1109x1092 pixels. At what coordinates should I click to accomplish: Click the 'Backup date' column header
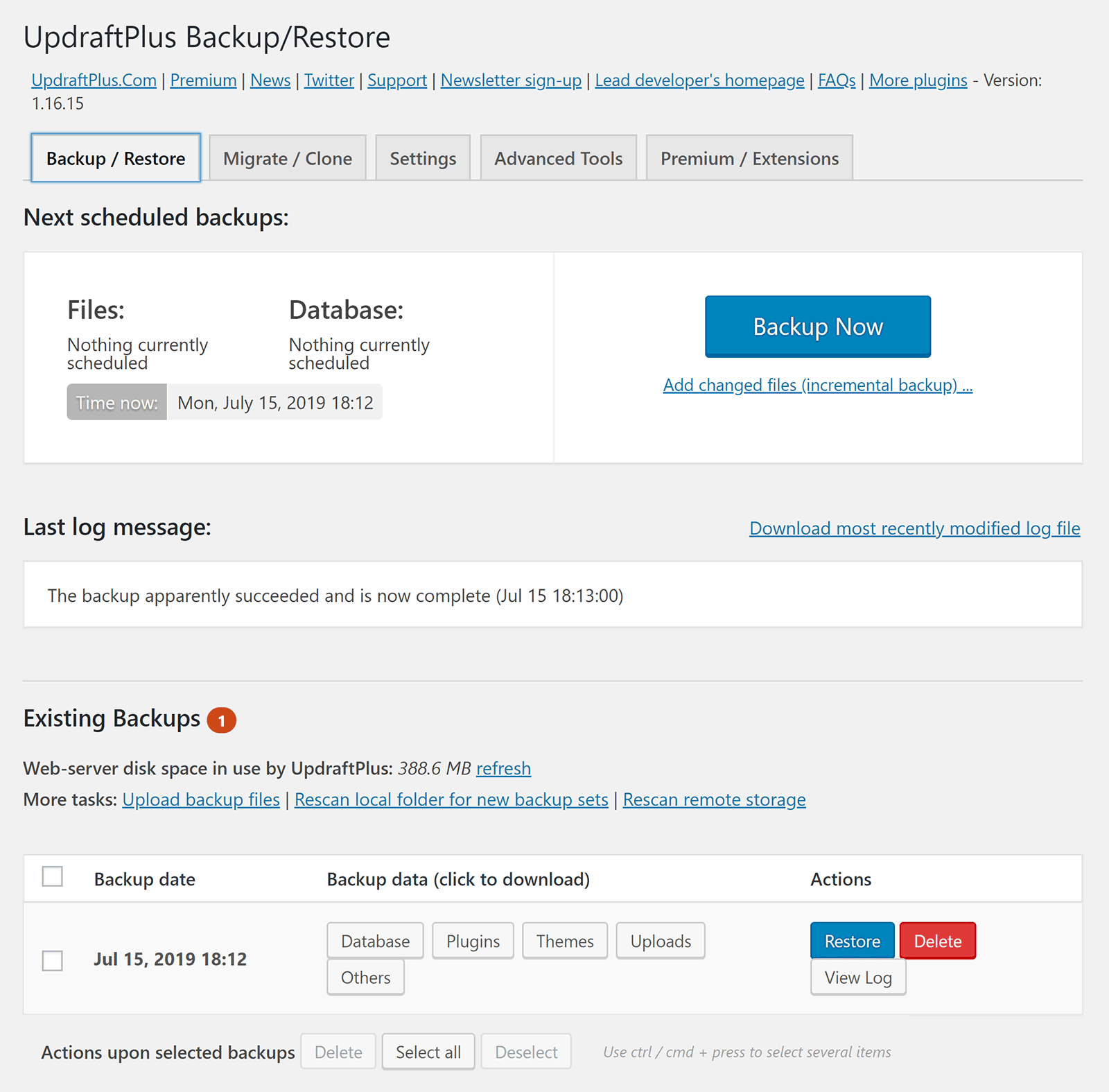[145, 879]
